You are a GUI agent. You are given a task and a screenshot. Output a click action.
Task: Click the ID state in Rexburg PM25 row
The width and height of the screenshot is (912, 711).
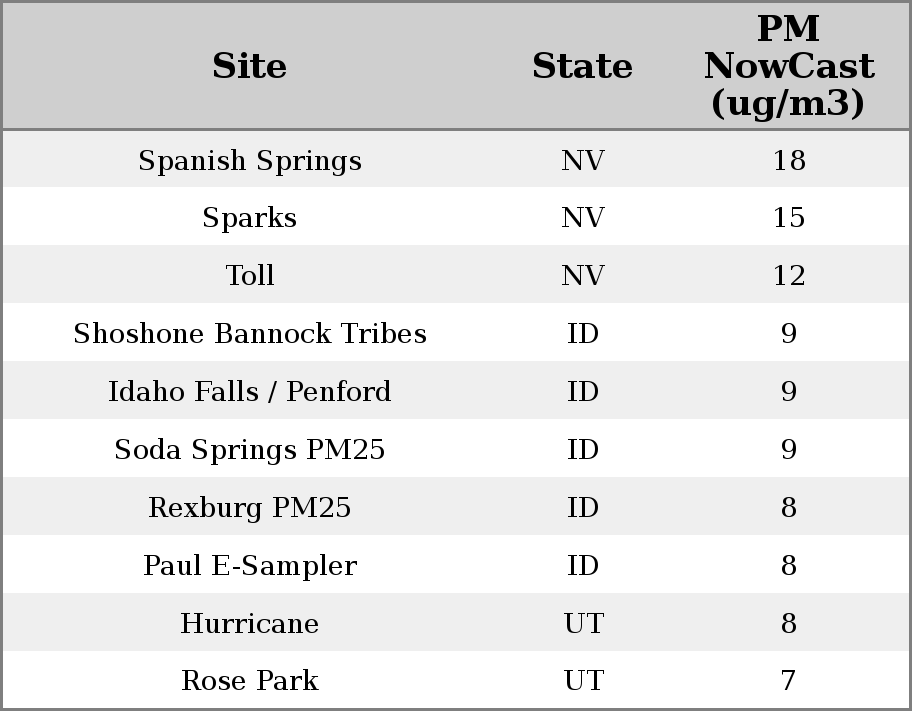(x=582, y=508)
